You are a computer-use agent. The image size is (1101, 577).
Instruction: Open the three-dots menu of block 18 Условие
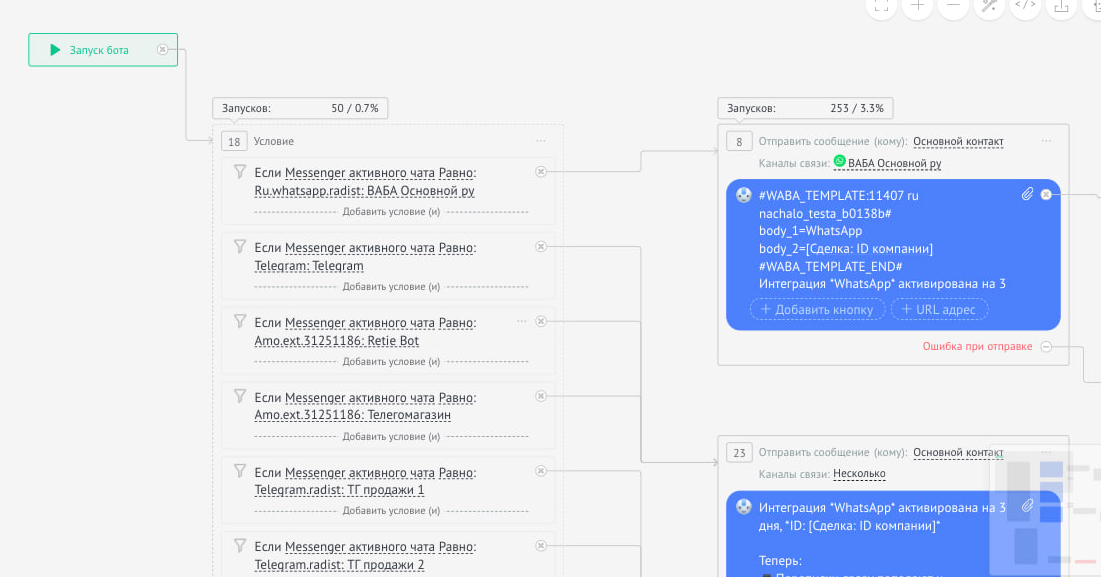pyautogui.click(x=541, y=141)
